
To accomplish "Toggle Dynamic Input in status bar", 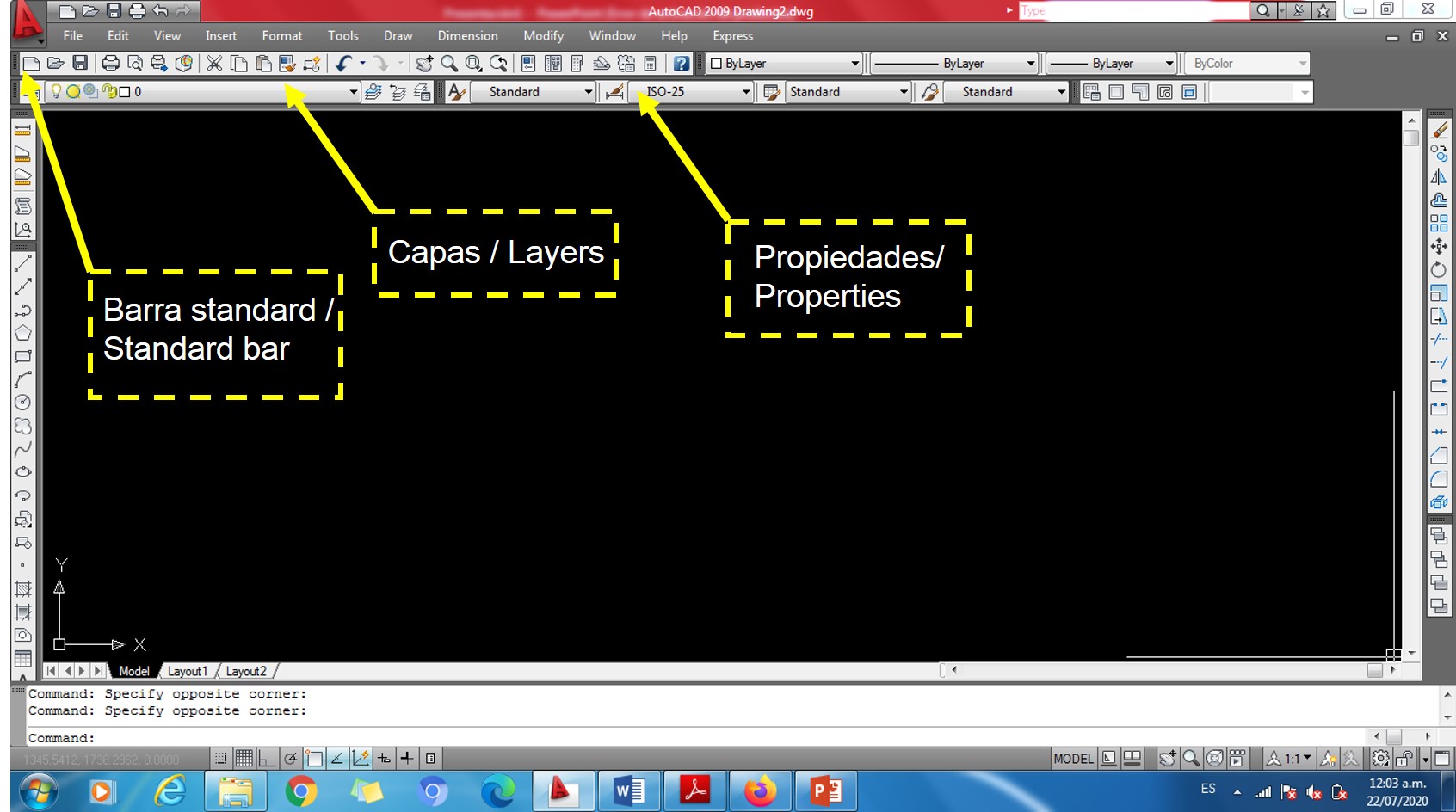I will point(384,759).
